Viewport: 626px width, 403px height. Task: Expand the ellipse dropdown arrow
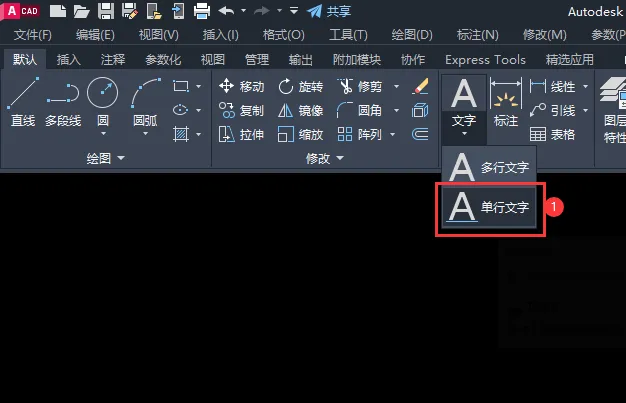(x=198, y=110)
